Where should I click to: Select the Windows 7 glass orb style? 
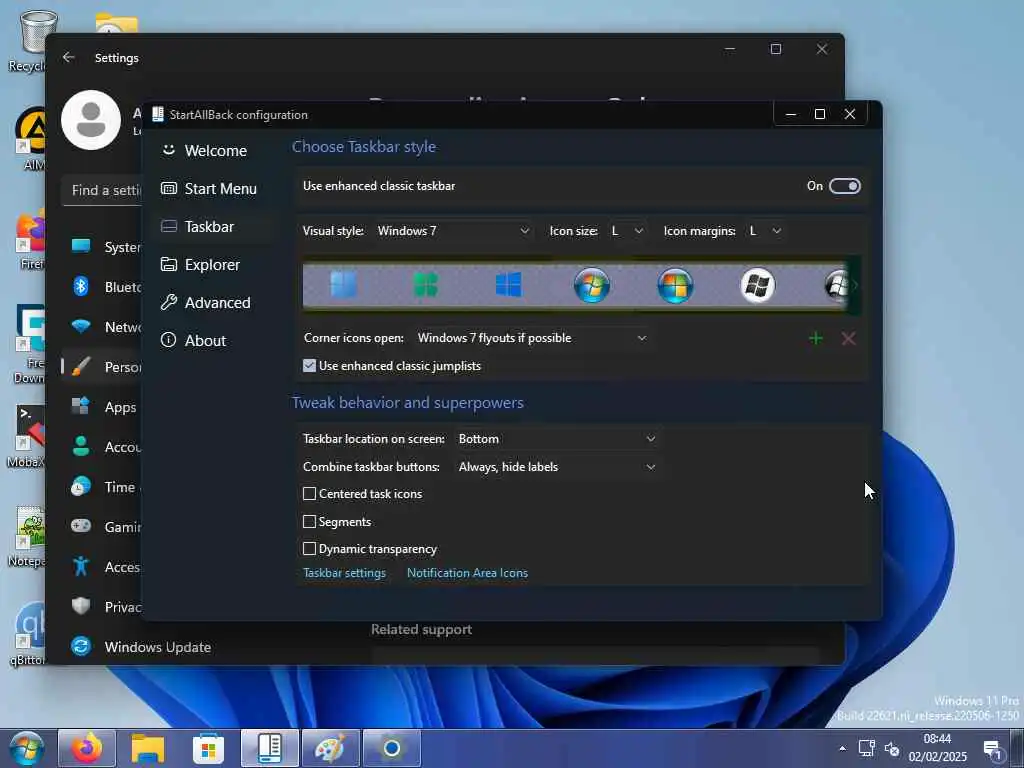point(592,285)
